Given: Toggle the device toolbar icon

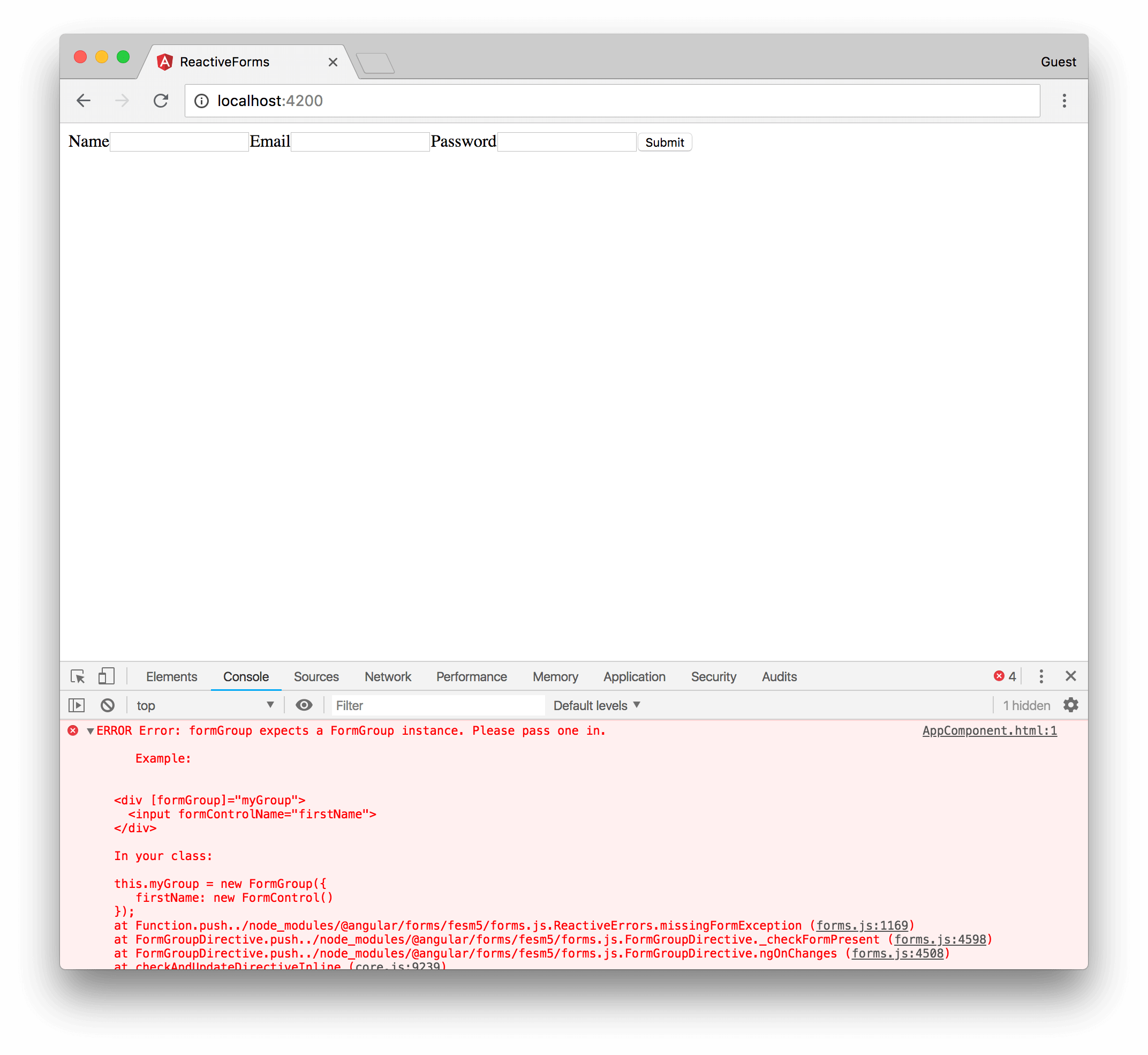Looking at the screenshot, I should pos(106,676).
